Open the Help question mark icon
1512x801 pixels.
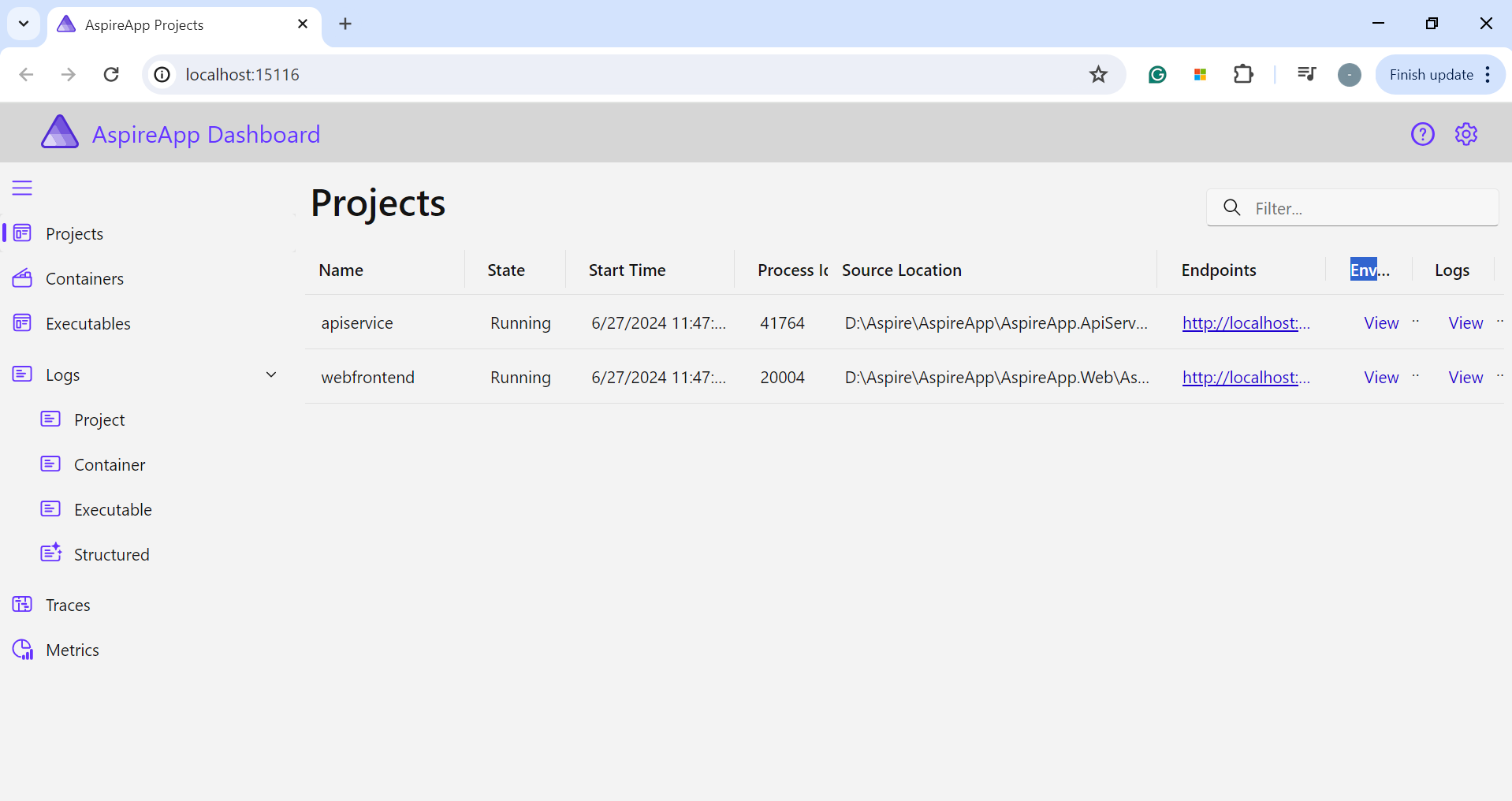point(1422,135)
